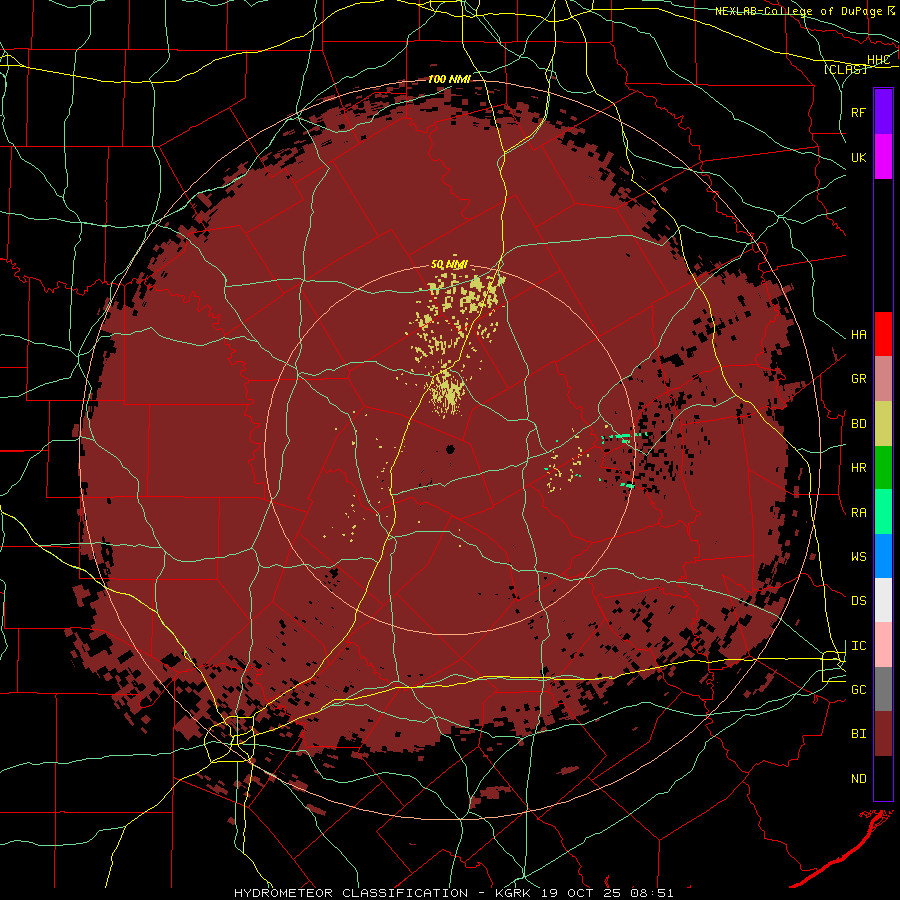Pick the RA mint legend swatch
The width and height of the screenshot is (900, 900).
[x=883, y=512]
